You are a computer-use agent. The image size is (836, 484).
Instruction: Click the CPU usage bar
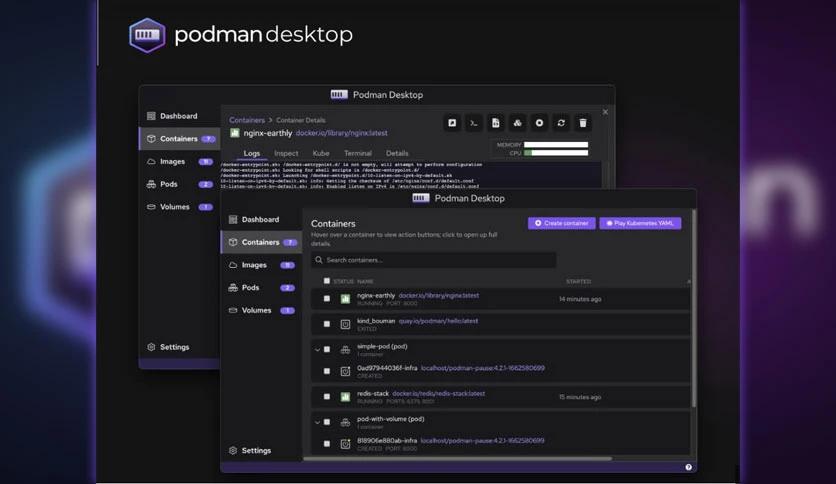556,153
